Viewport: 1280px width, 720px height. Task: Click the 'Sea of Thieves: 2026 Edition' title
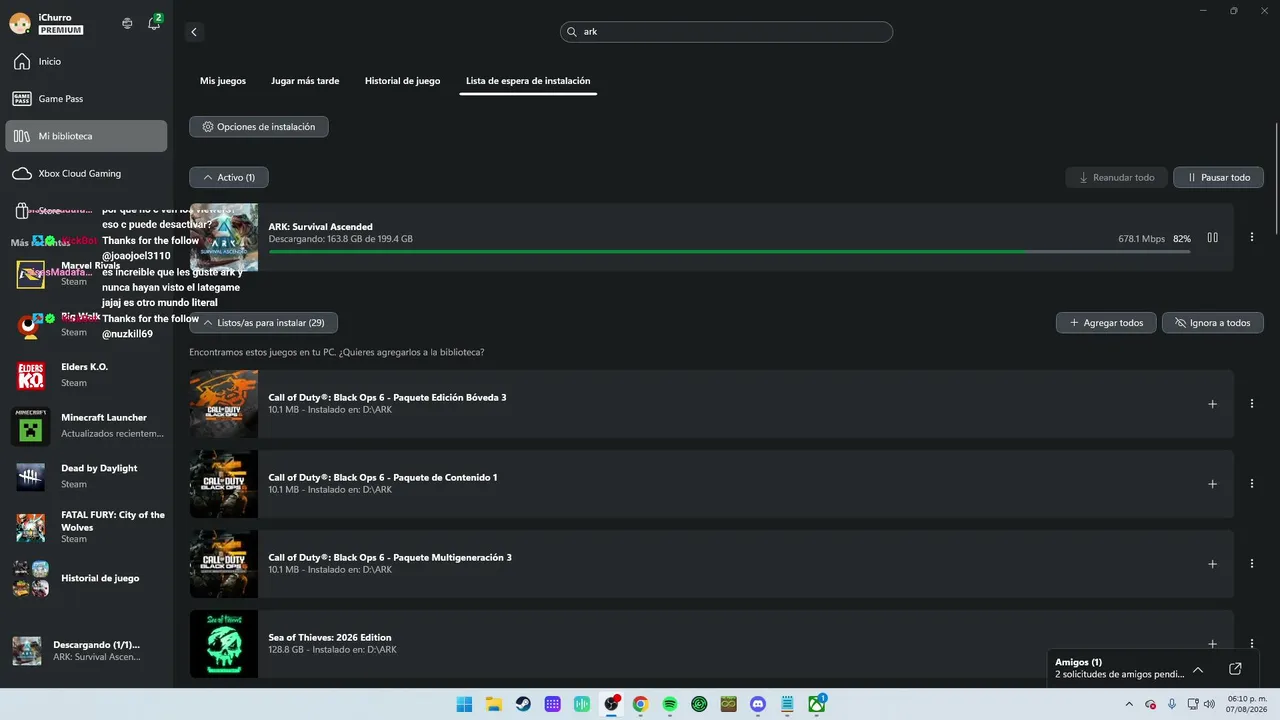pyautogui.click(x=330, y=638)
